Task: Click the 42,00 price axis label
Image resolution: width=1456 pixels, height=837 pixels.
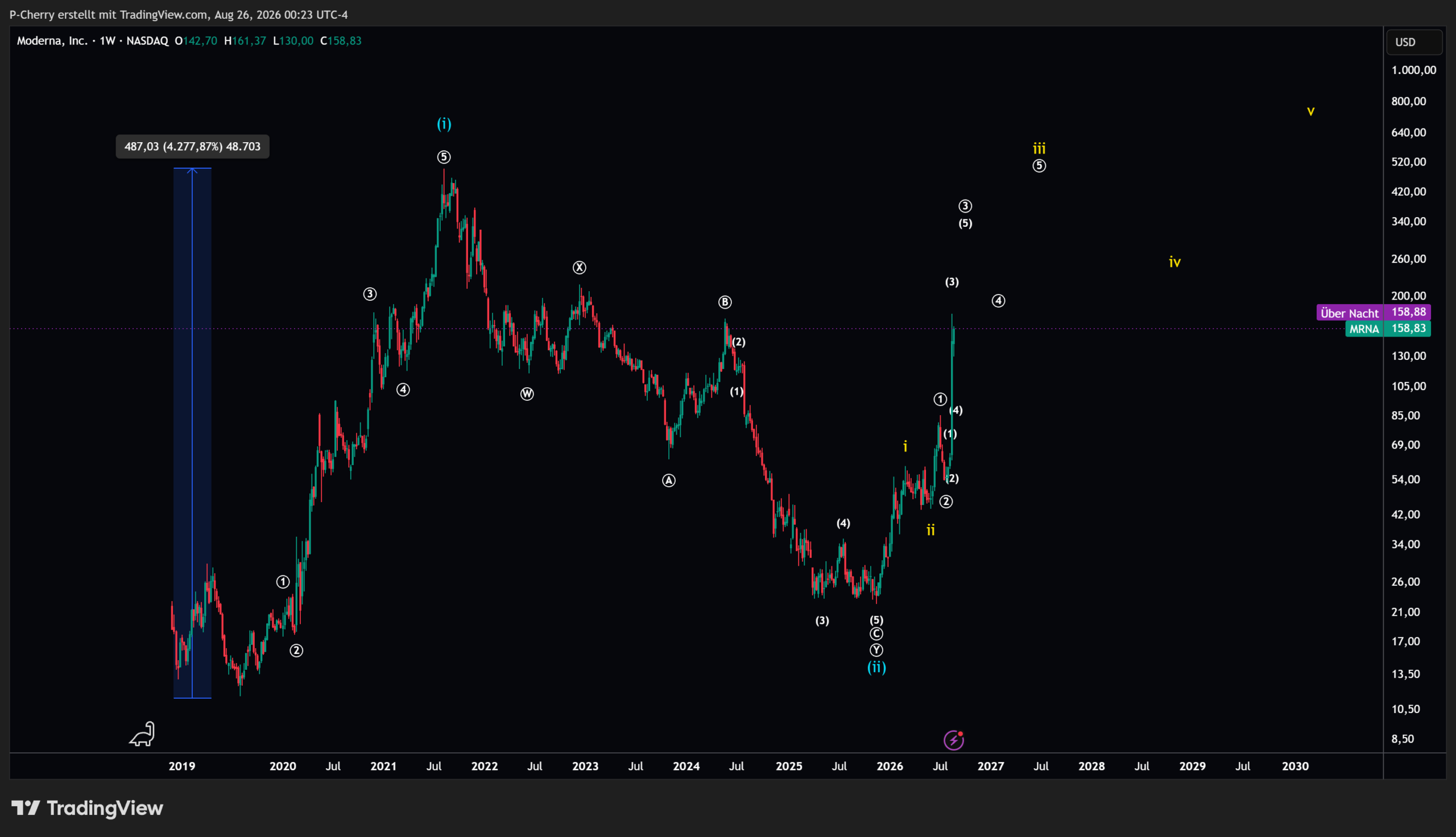Action: click(1406, 515)
